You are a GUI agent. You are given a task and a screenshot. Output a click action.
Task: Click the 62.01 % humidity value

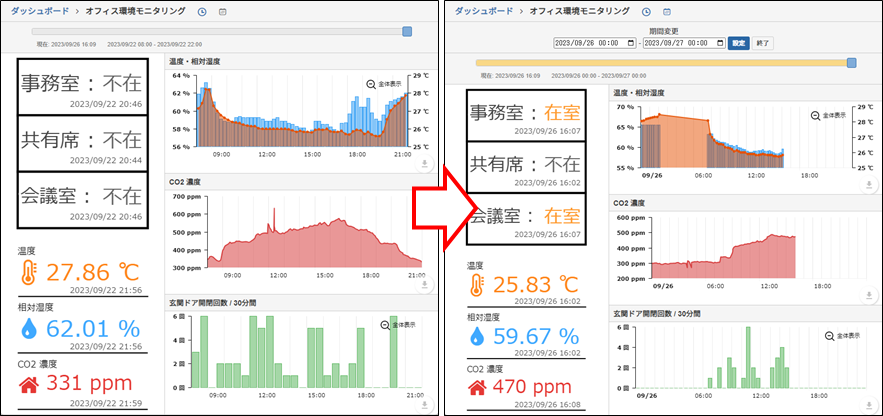(x=92, y=328)
